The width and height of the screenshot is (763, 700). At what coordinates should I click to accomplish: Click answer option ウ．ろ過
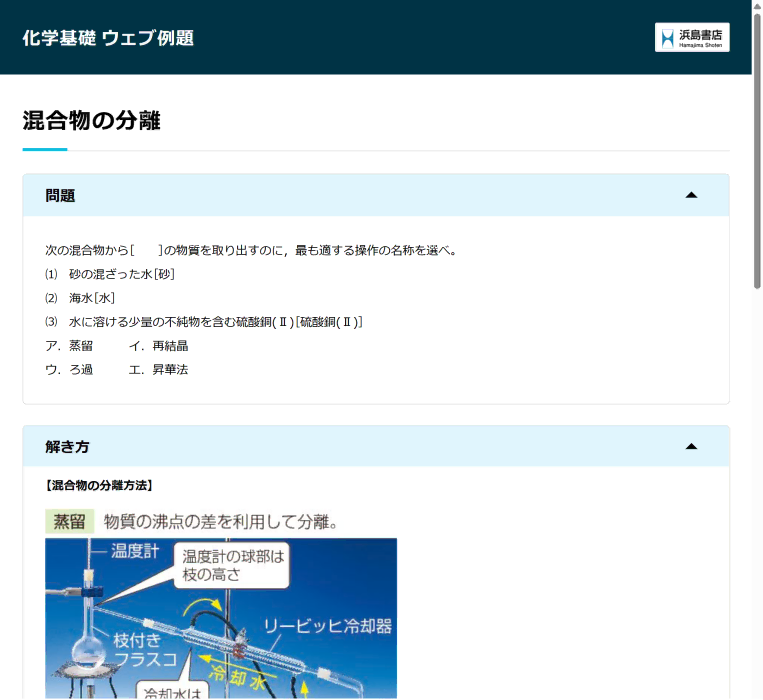(x=69, y=370)
